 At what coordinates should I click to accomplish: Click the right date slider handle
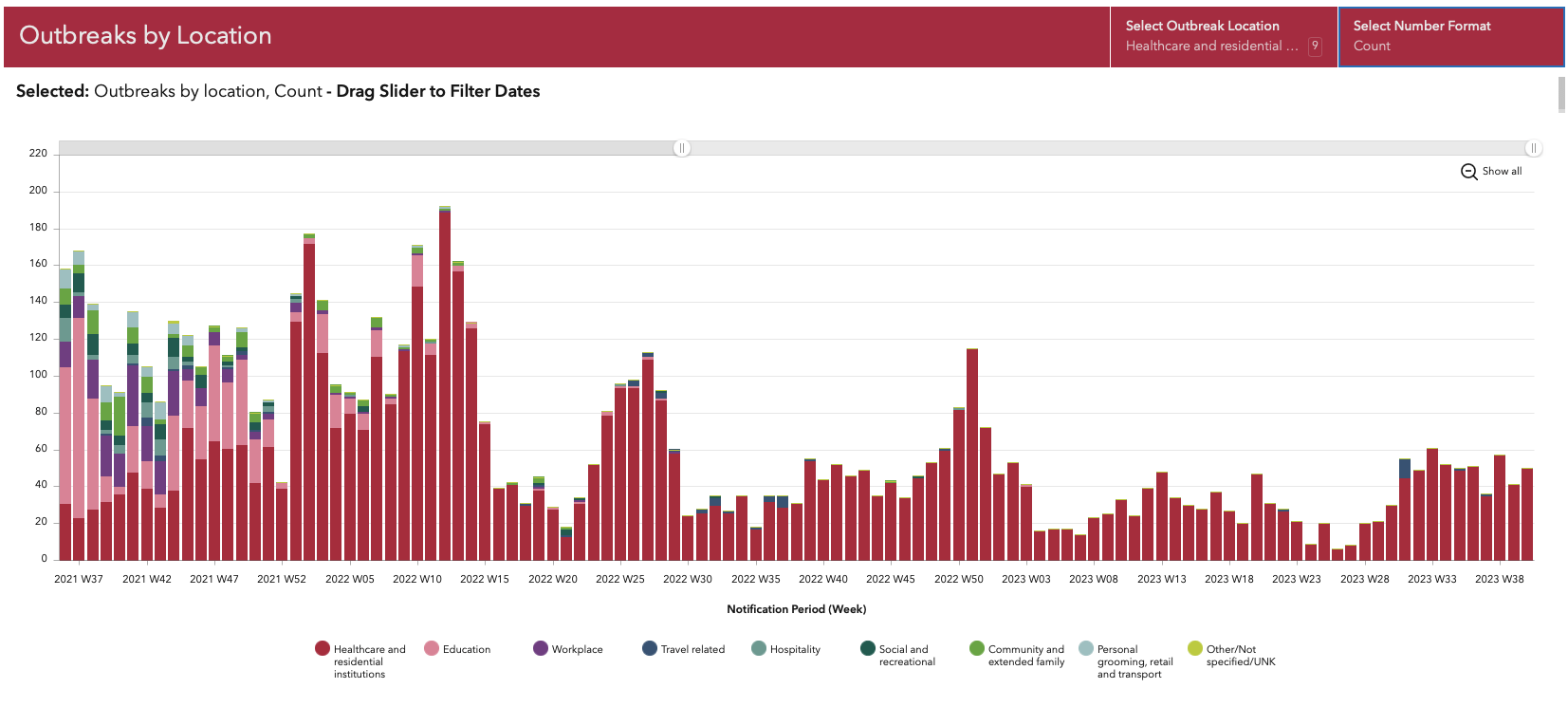pos(1533,149)
